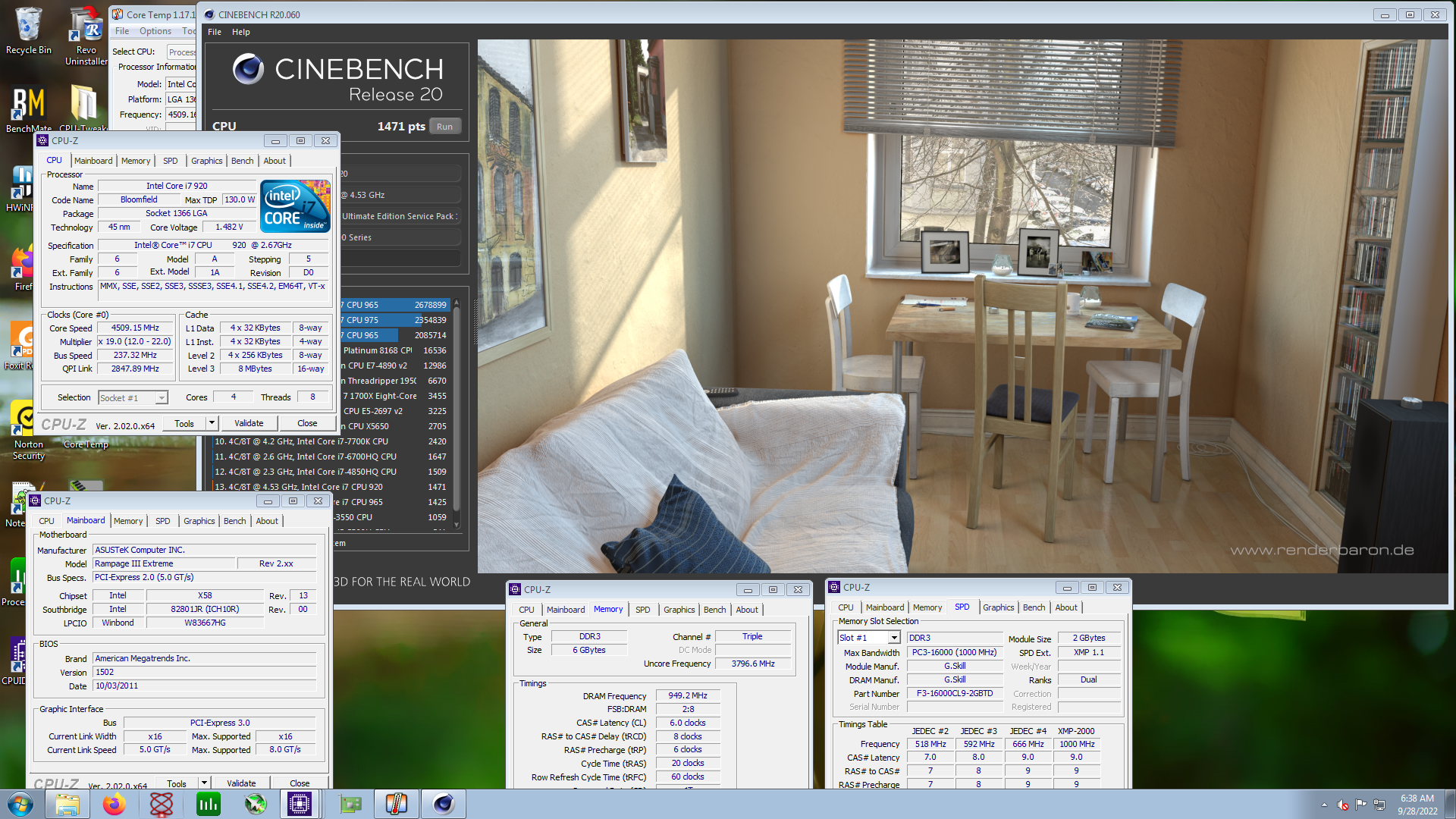Select ranking row Core i7-4850HQ 1509
The height and width of the screenshot is (819, 1456).
[x=331, y=472]
